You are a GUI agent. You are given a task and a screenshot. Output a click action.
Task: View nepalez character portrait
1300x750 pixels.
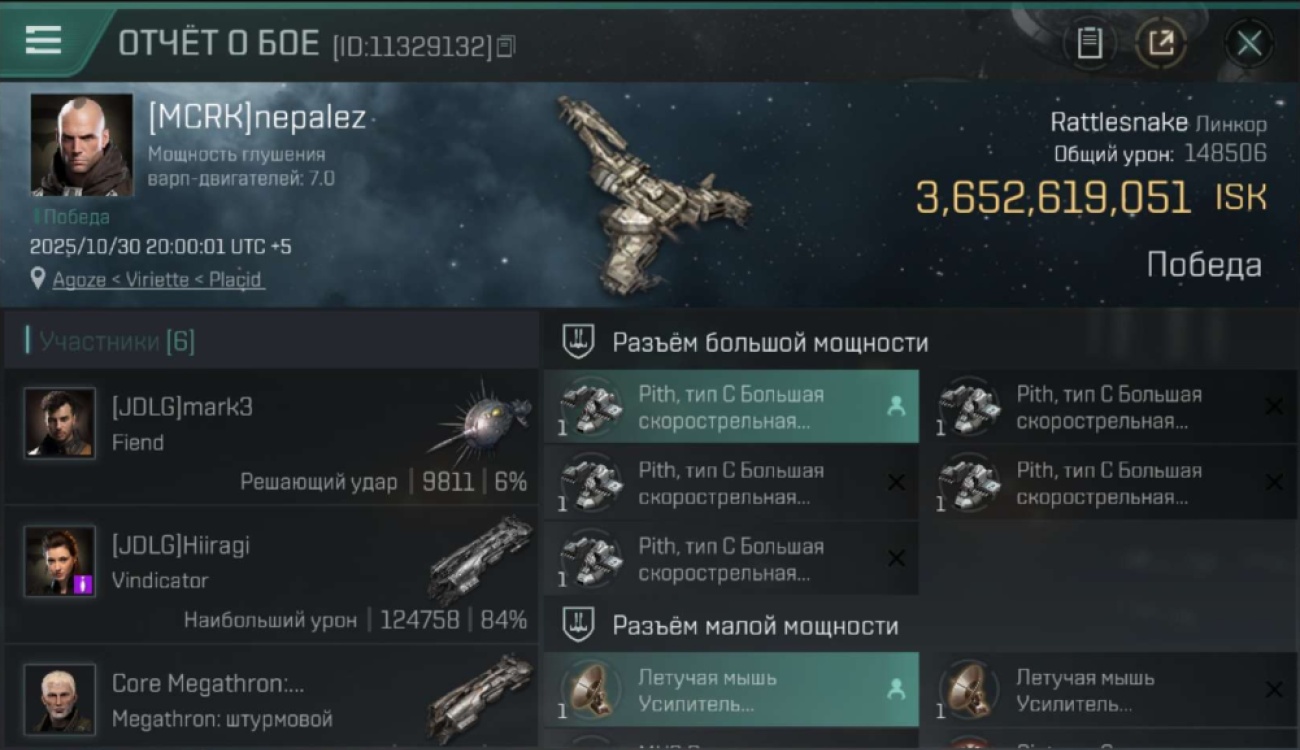point(81,145)
